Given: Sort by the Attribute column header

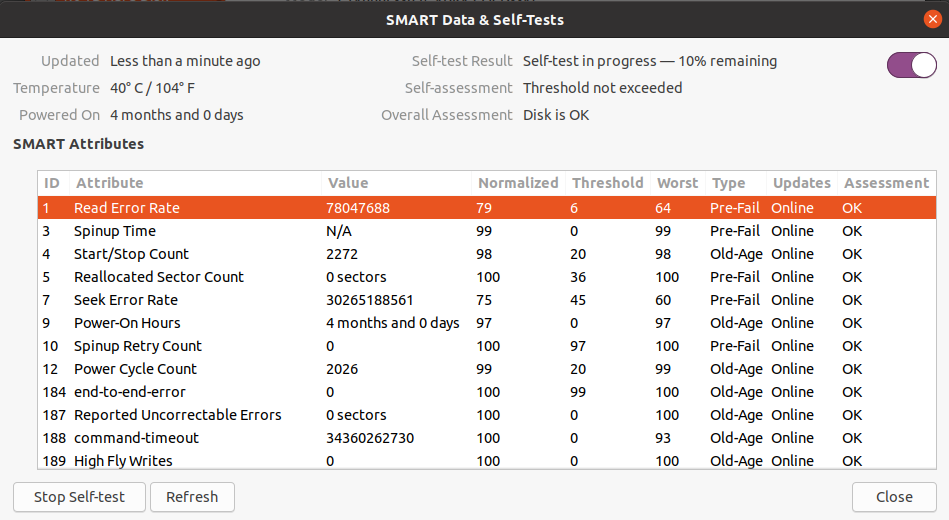Looking at the screenshot, I should click(195, 183).
